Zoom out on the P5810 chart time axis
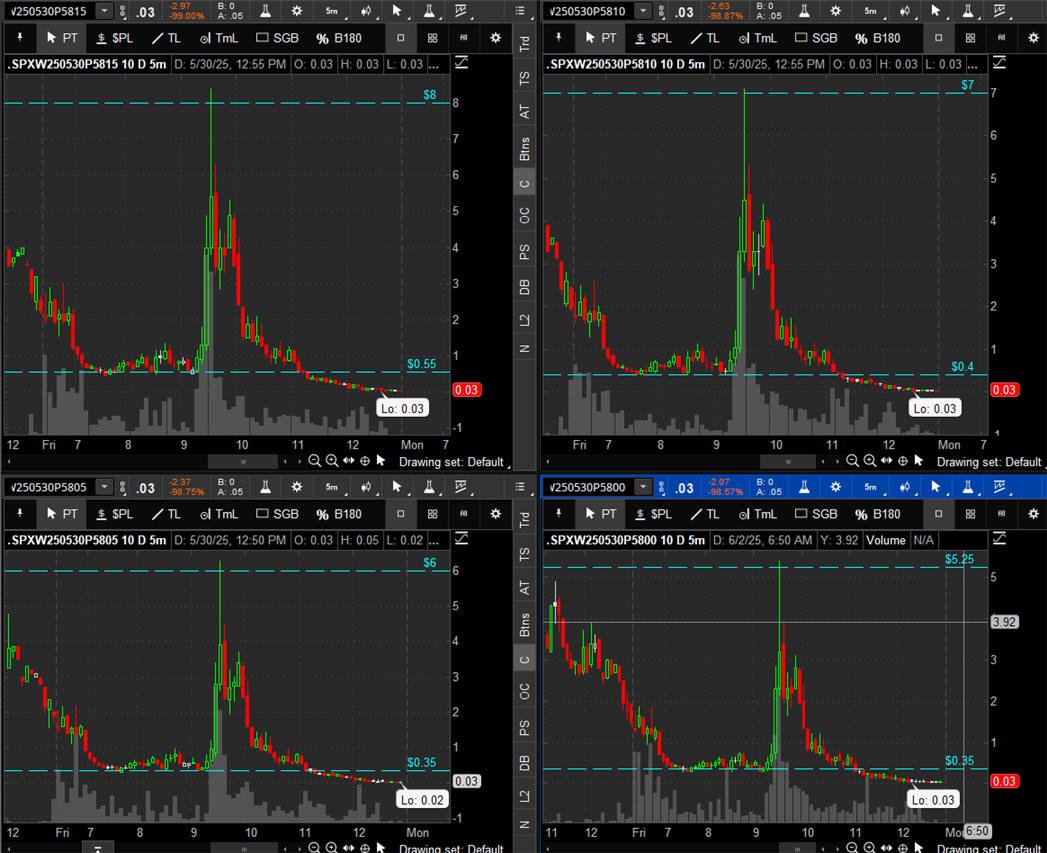 tap(853, 461)
